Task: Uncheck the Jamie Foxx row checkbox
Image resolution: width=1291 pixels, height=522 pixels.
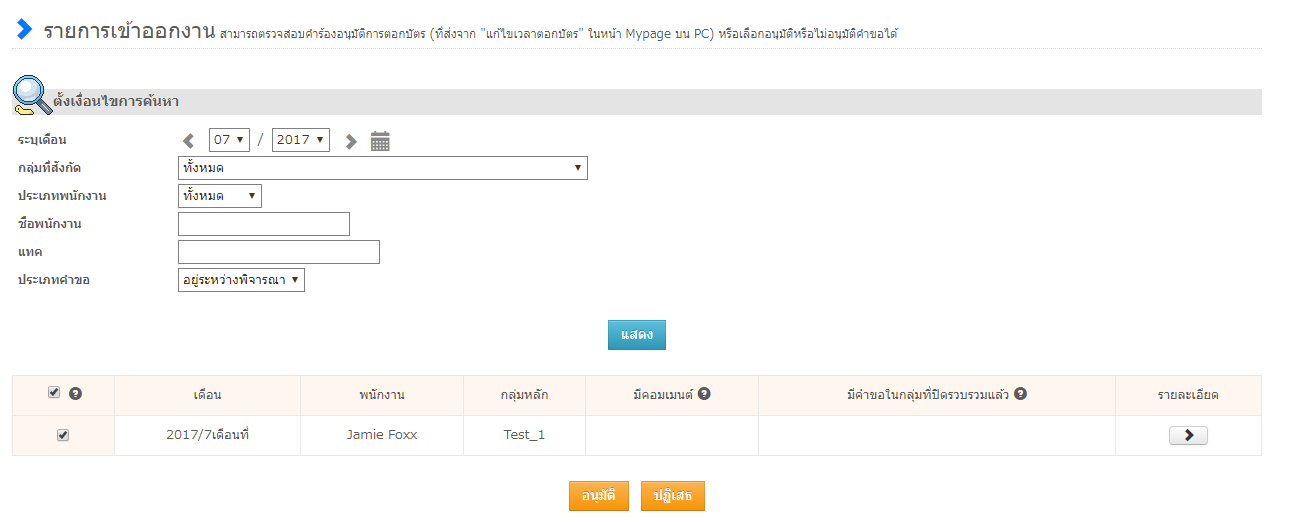Action: point(63,435)
